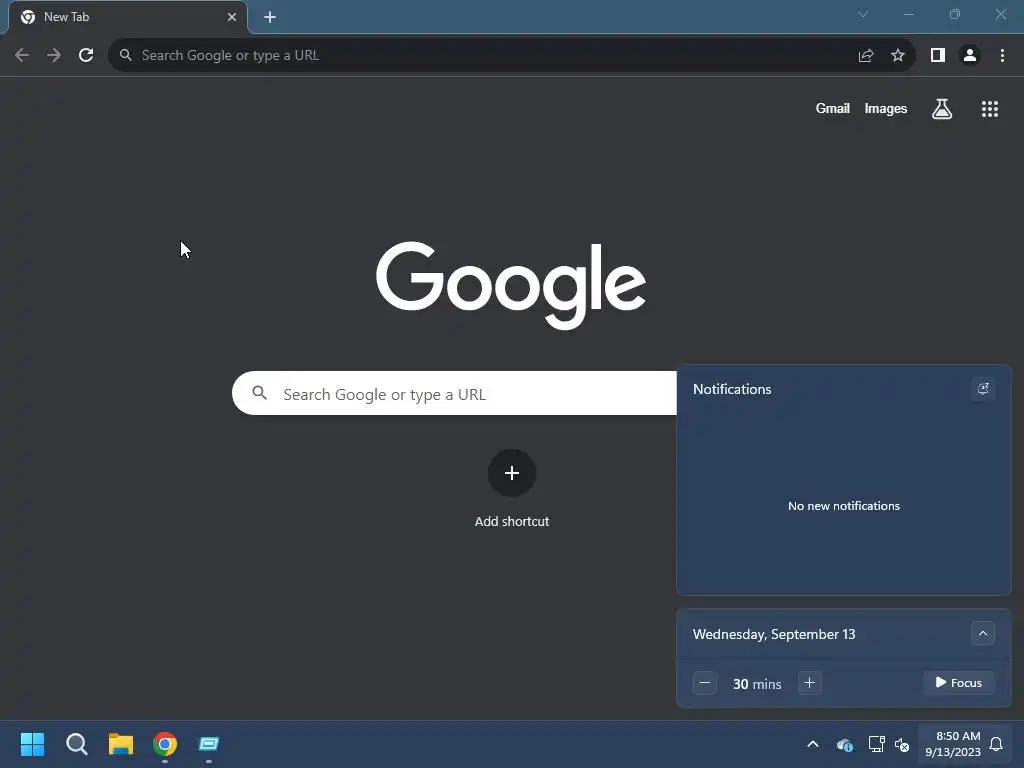This screenshot has width=1024, height=768.
Task: Start the Focus session
Action: click(x=959, y=683)
